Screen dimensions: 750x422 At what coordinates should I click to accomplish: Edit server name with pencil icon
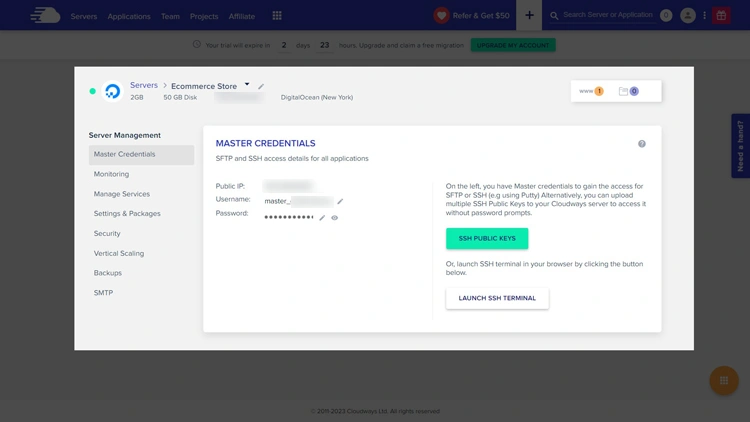(x=262, y=87)
